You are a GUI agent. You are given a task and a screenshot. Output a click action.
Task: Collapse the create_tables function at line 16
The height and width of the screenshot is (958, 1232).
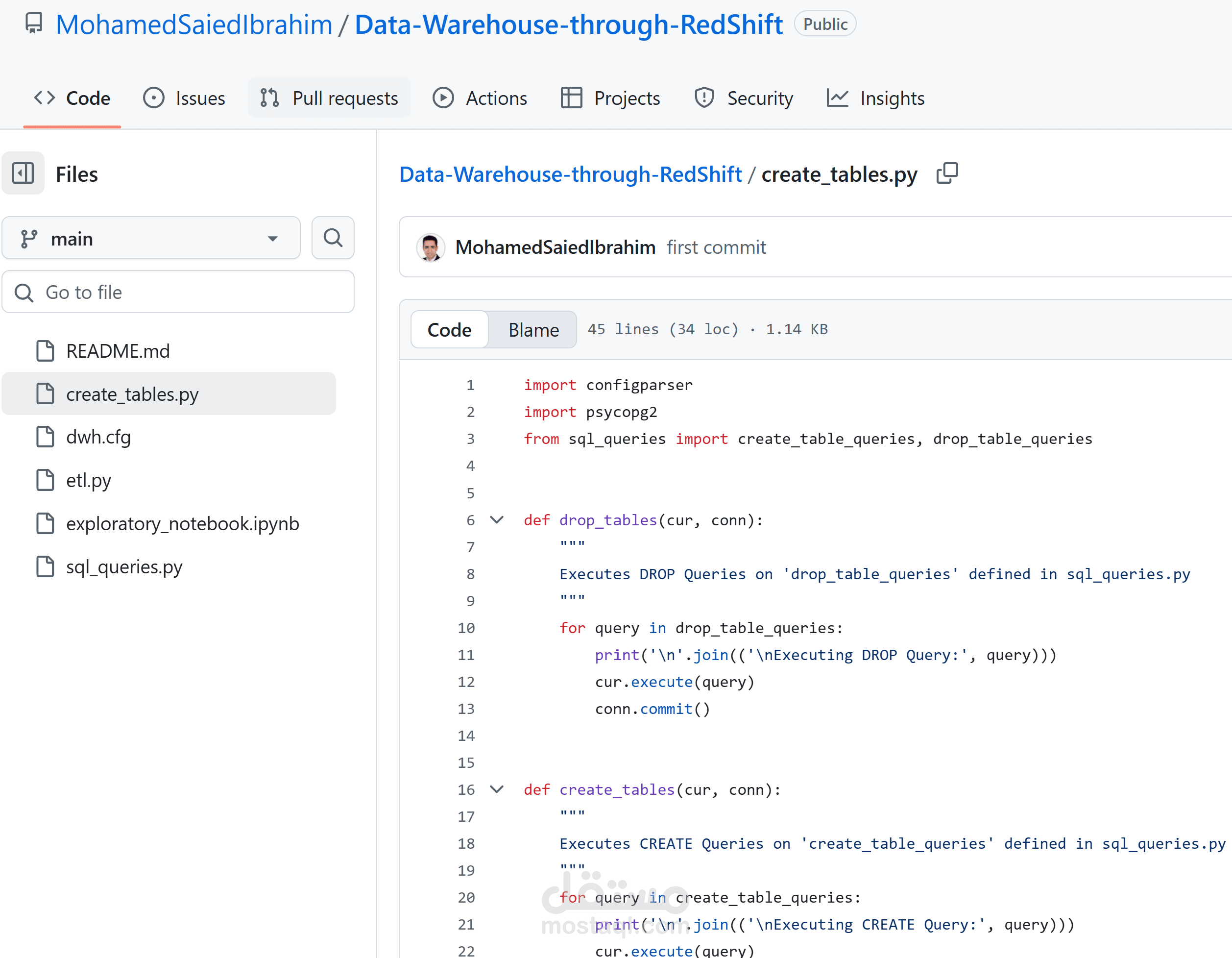[496, 789]
